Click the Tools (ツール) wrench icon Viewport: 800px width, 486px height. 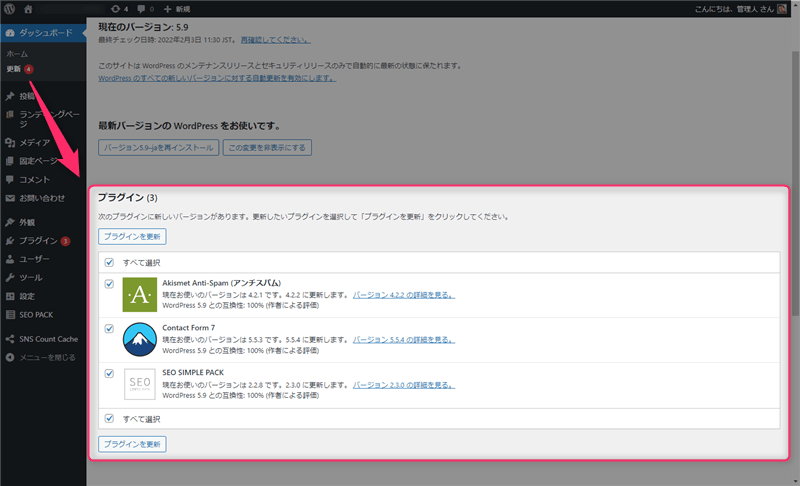coord(10,277)
